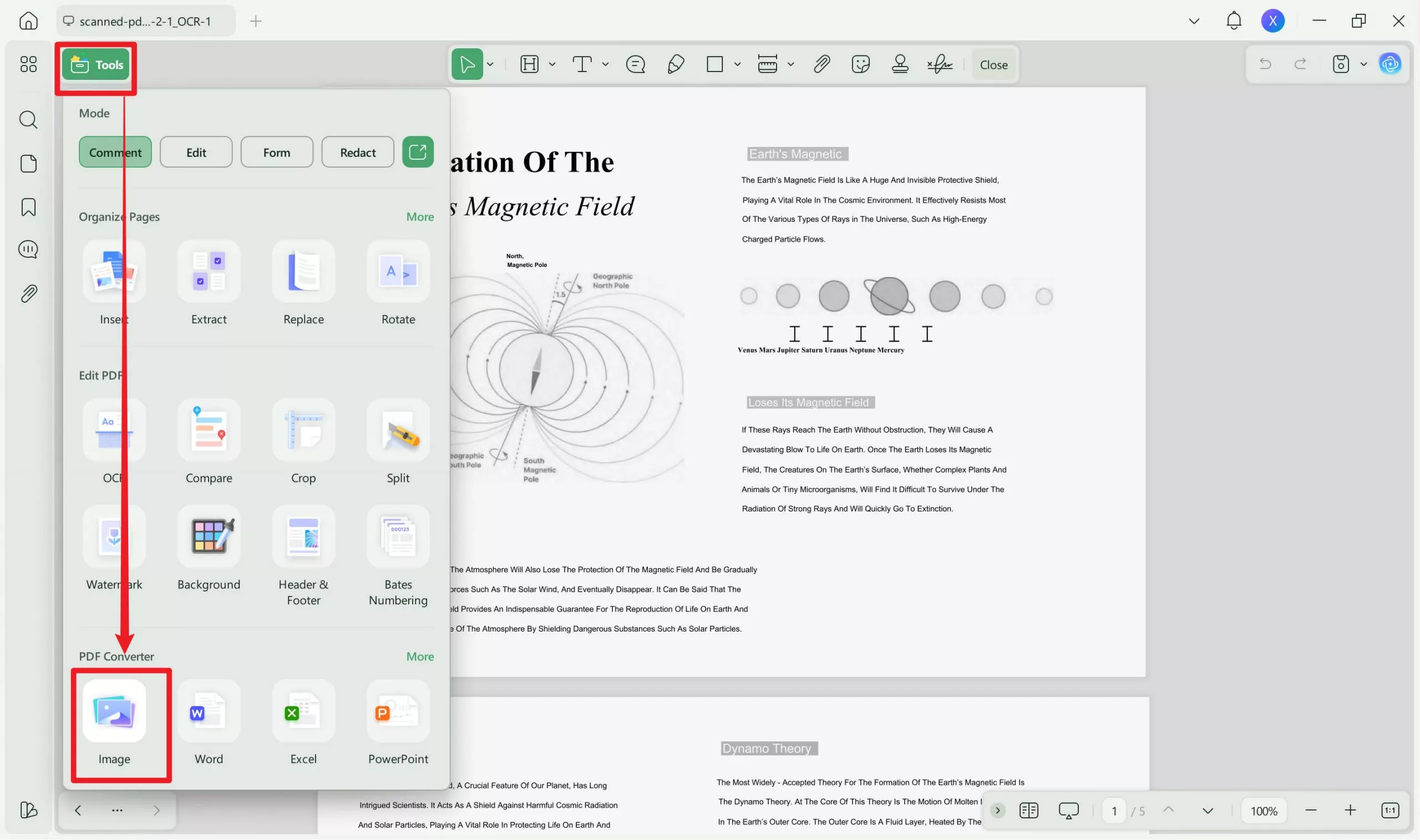Click the Close button in the toolbar
Viewport: 1420px width, 840px height.
[993, 64]
